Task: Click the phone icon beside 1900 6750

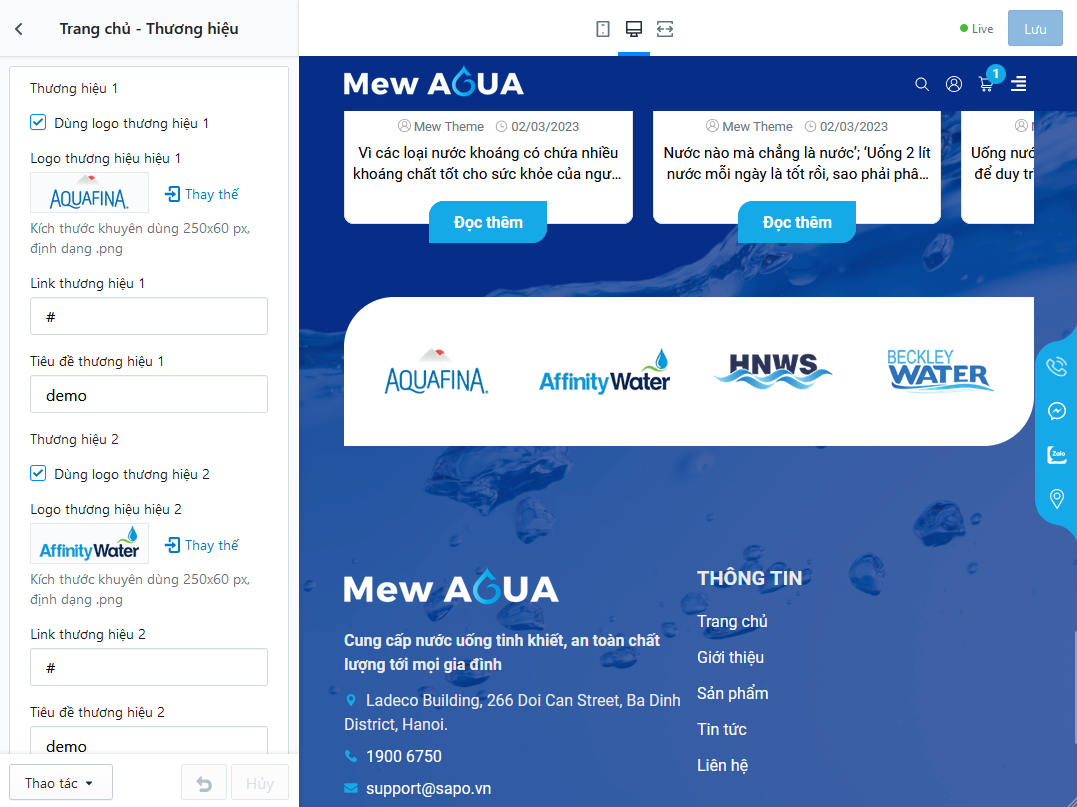Action: pyautogui.click(x=351, y=756)
